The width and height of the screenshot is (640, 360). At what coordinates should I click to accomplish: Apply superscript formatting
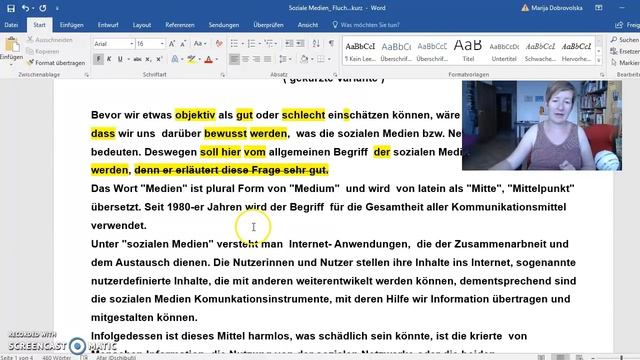point(160,60)
